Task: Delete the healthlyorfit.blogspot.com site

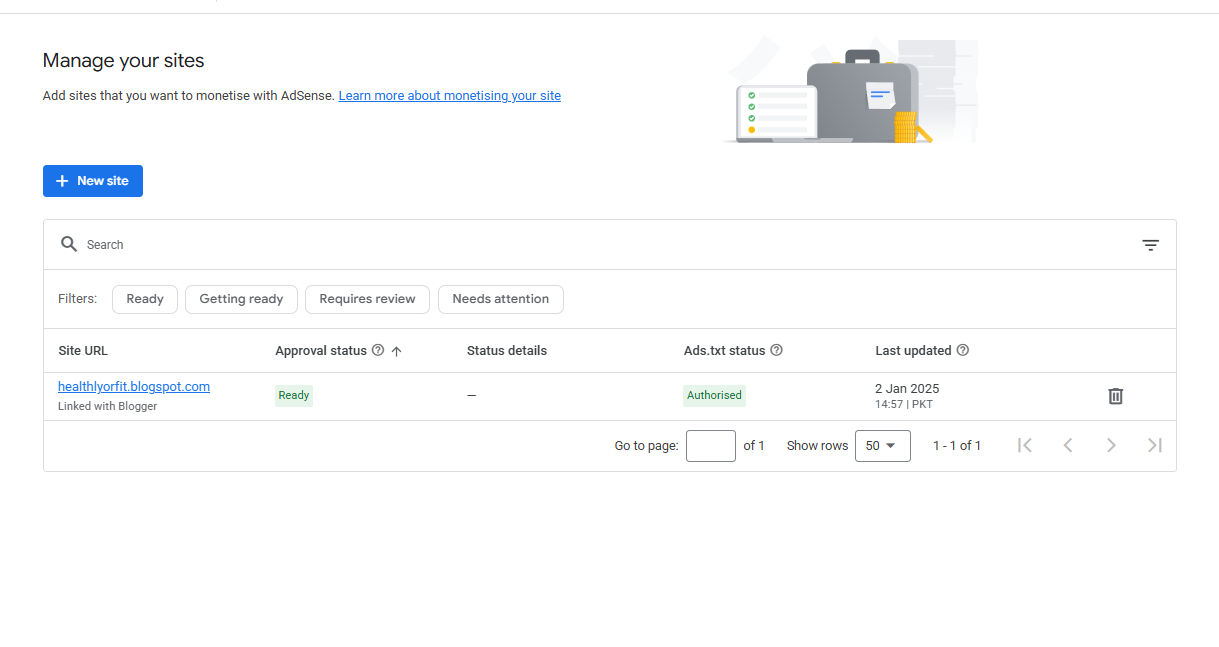Action: (1116, 396)
